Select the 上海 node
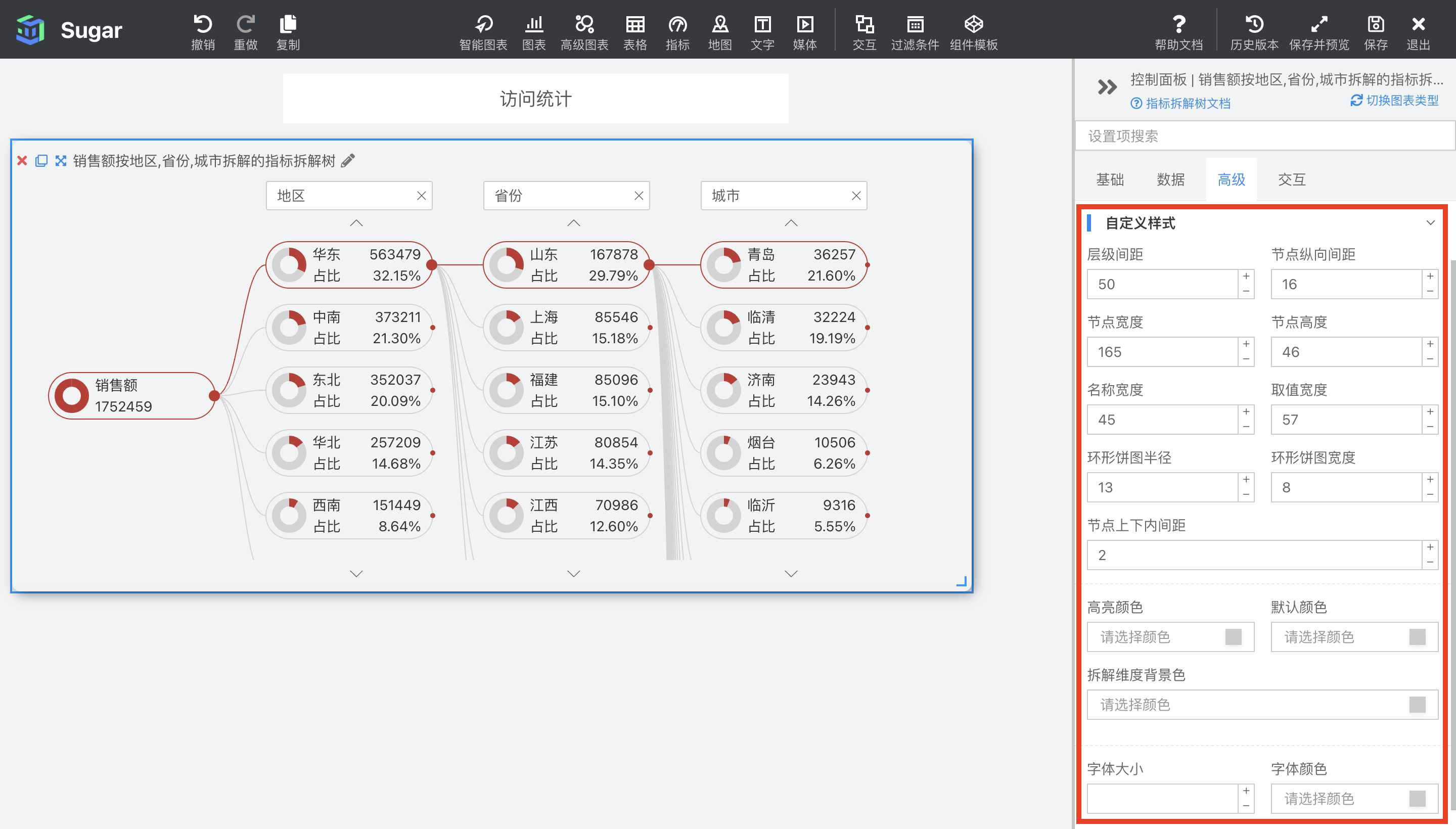 point(567,328)
